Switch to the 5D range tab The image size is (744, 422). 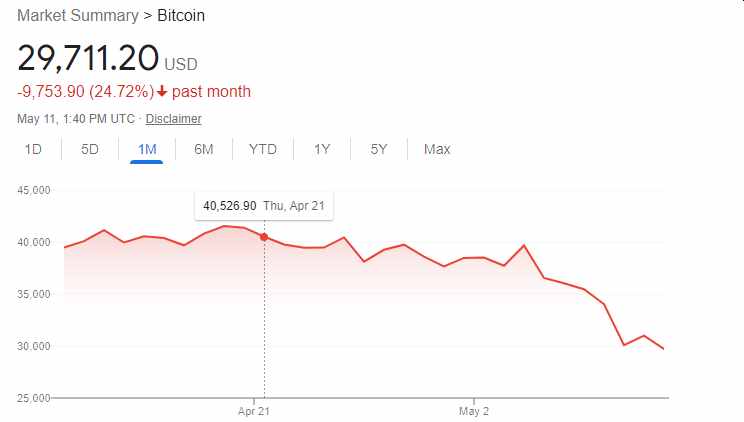pos(90,149)
